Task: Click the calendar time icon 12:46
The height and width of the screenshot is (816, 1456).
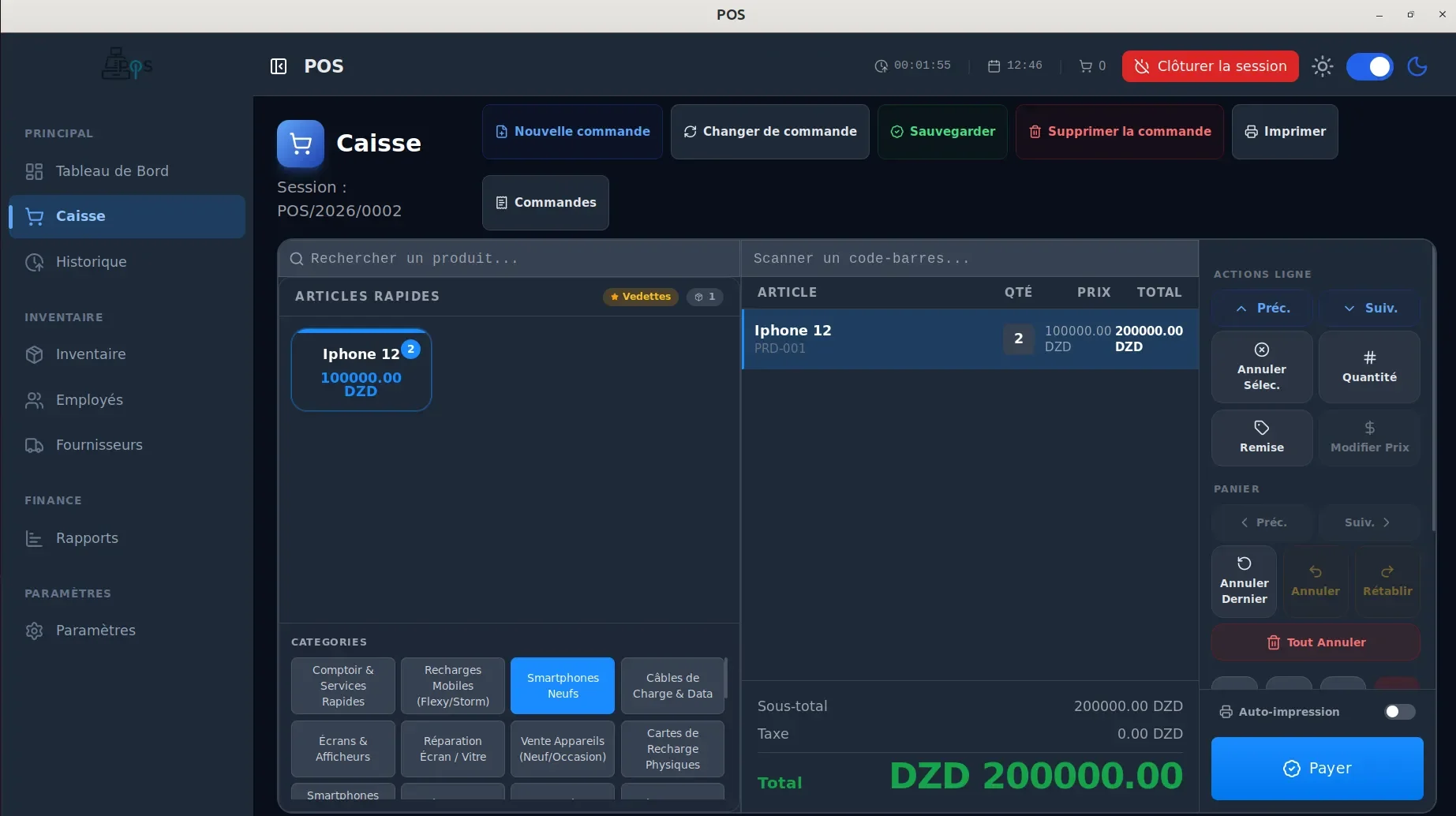Action: pyautogui.click(x=994, y=66)
